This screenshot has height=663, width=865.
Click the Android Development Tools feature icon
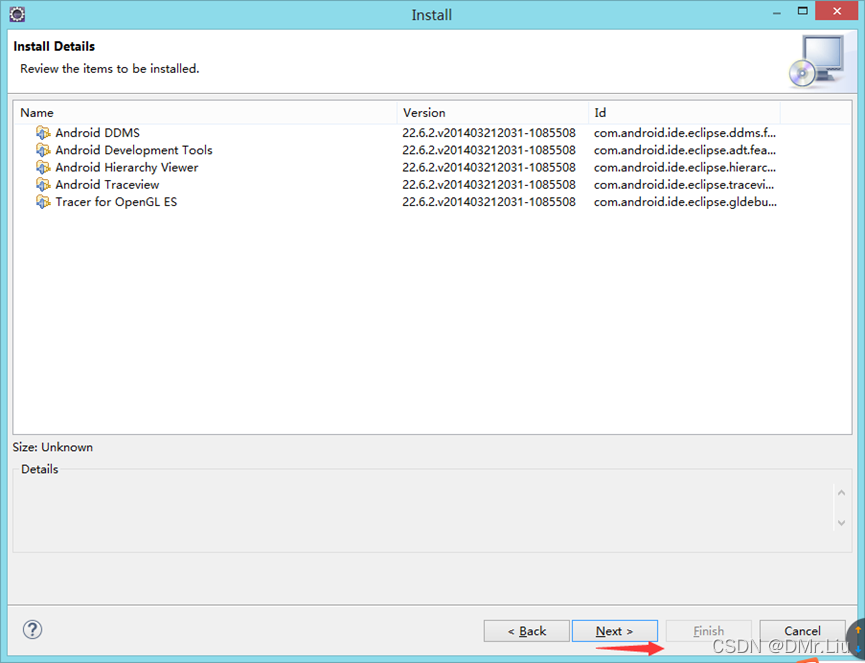pyautogui.click(x=43, y=150)
